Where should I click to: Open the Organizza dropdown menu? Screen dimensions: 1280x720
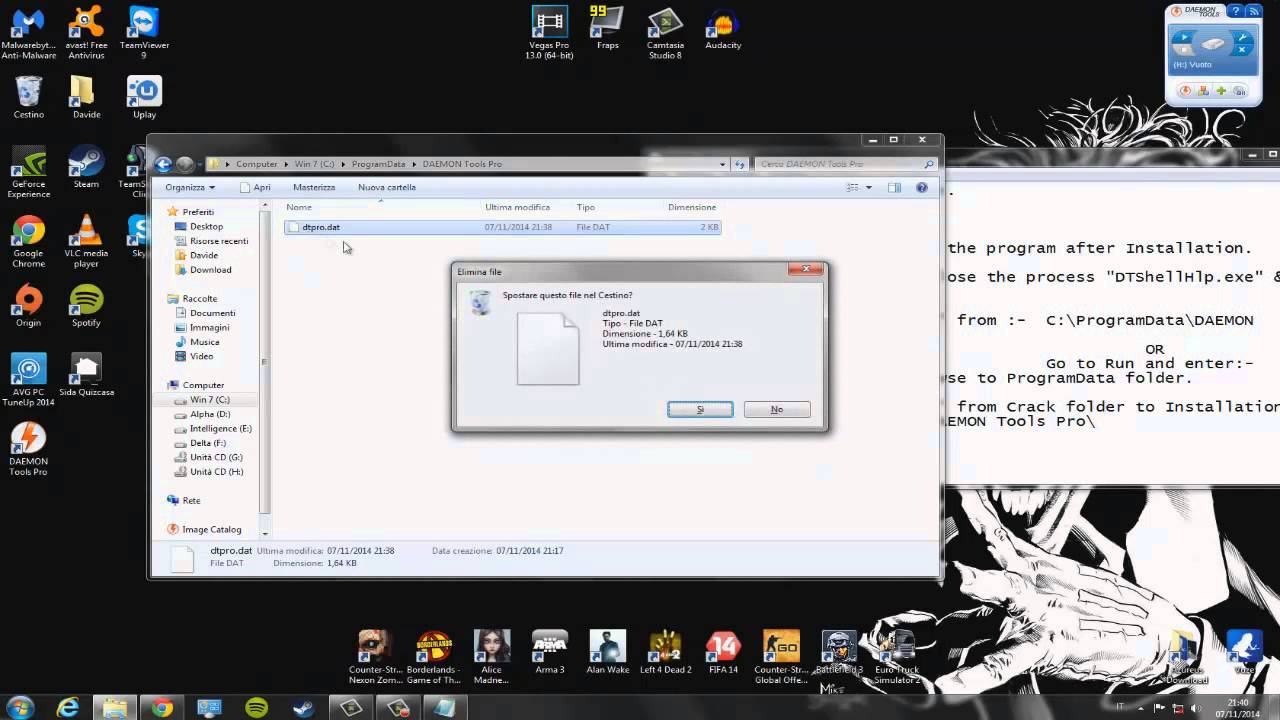click(x=190, y=187)
